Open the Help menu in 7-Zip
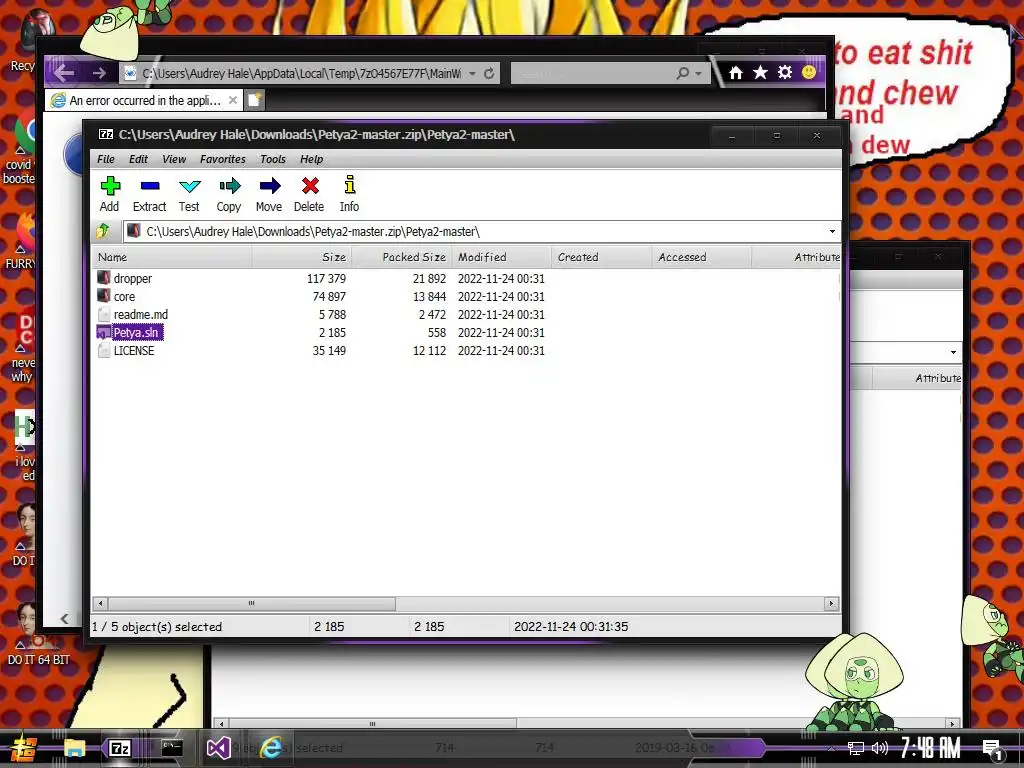Screen dimensions: 1024x768 (312, 159)
